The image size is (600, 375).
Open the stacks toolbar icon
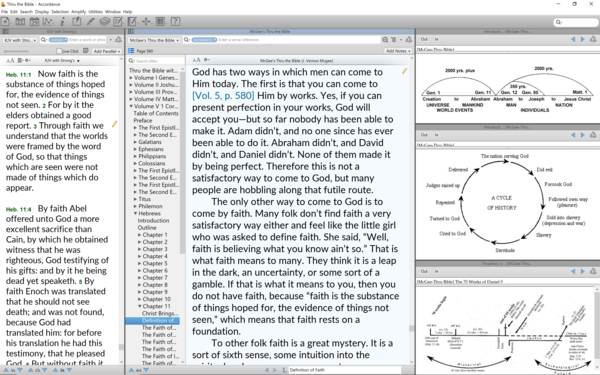click(x=104, y=21)
